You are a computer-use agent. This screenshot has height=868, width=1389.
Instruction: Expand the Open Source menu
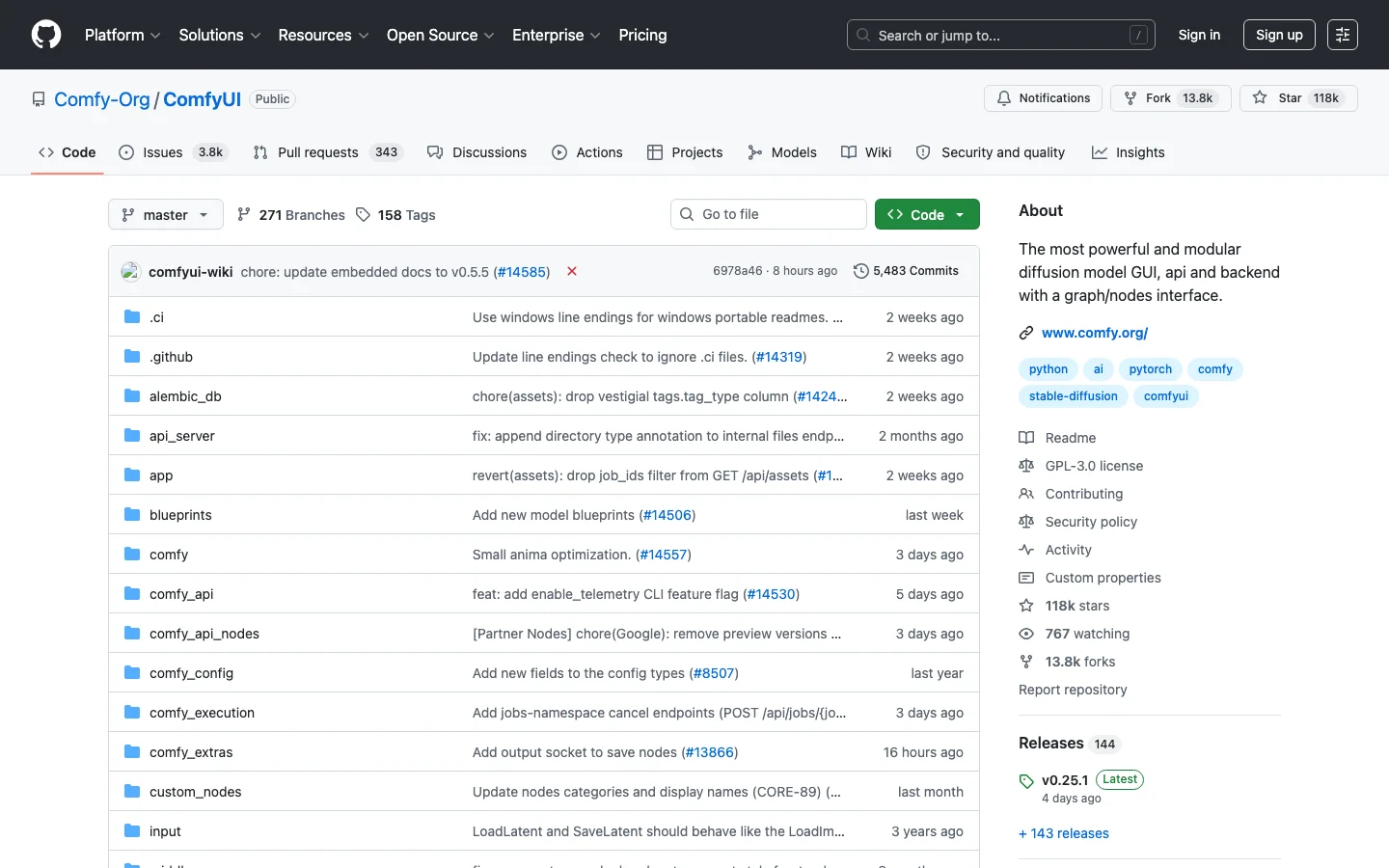(x=441, y=35)
